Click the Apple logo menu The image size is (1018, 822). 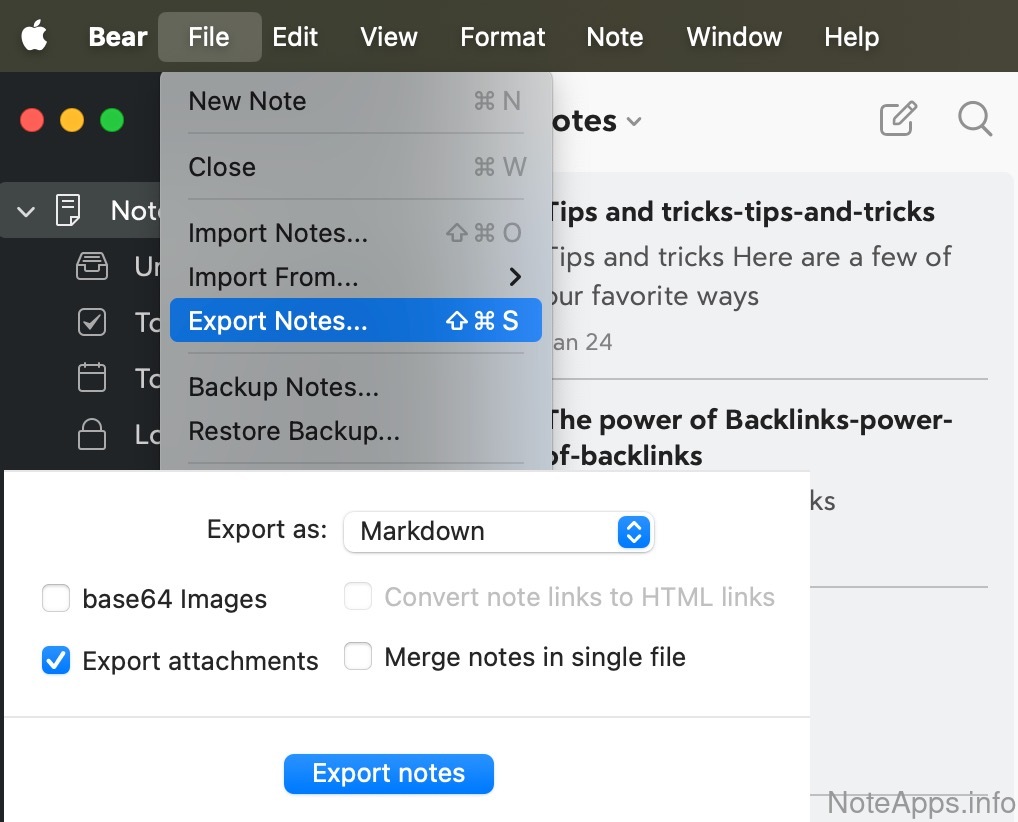pos(34,37)
